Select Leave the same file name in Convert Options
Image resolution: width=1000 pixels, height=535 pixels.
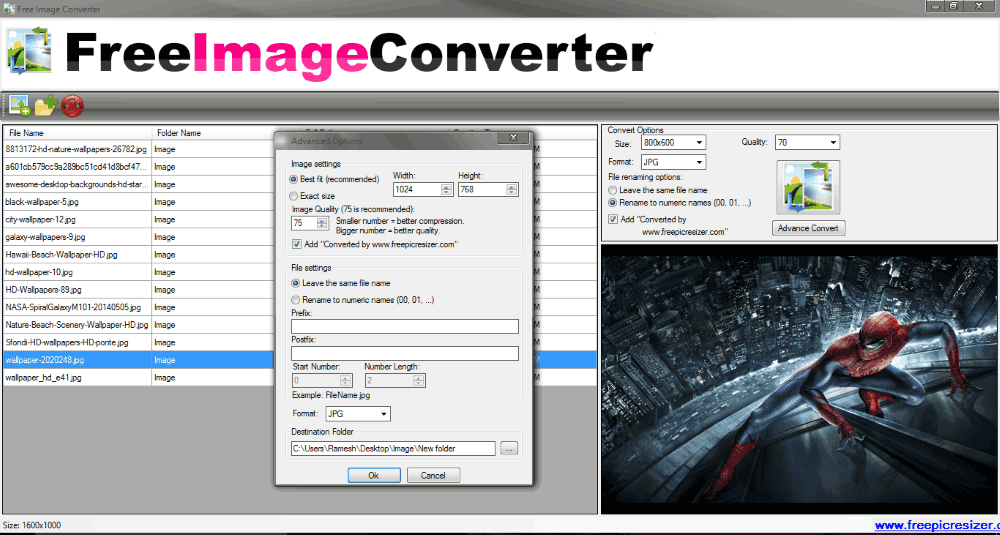click(612, 190)
